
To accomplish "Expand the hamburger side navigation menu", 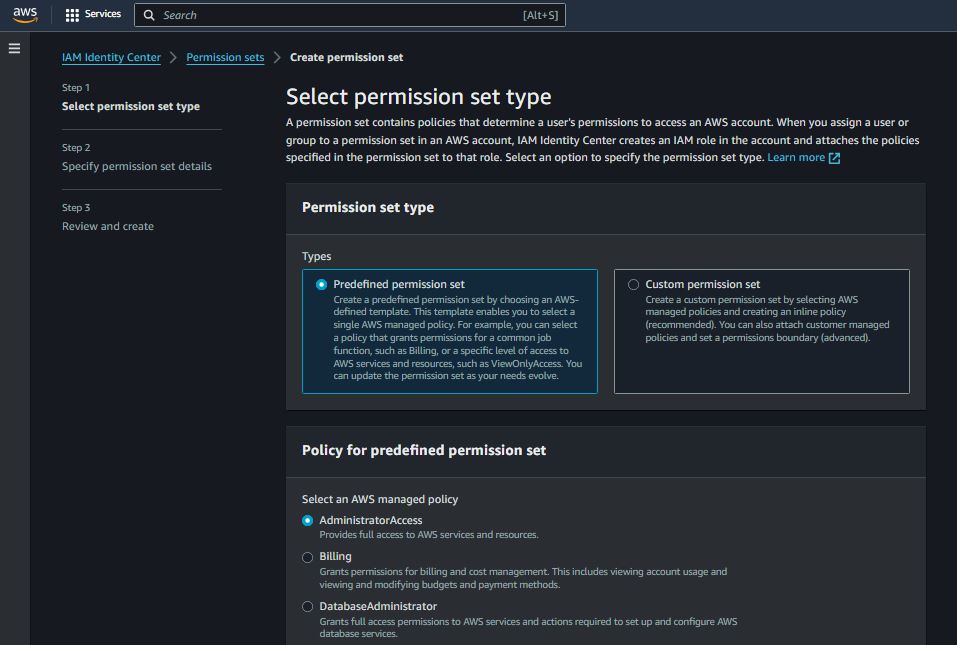I will point(14,48).
